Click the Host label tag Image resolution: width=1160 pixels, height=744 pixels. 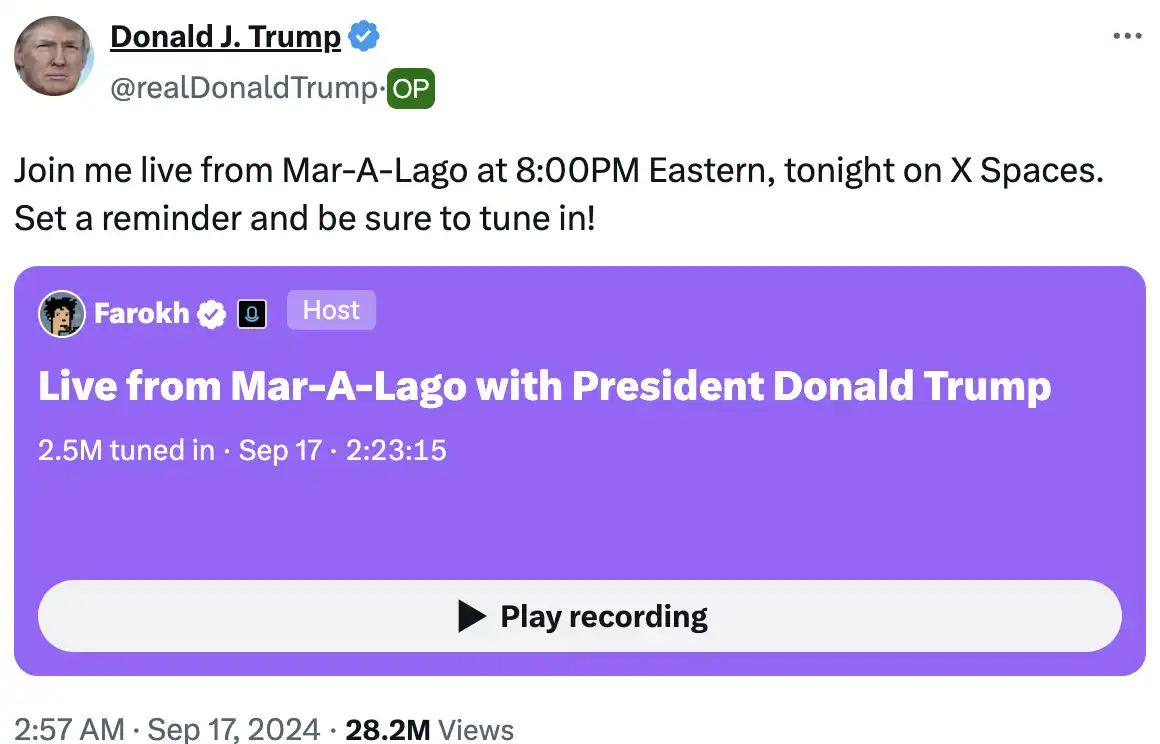click(331, 311)
